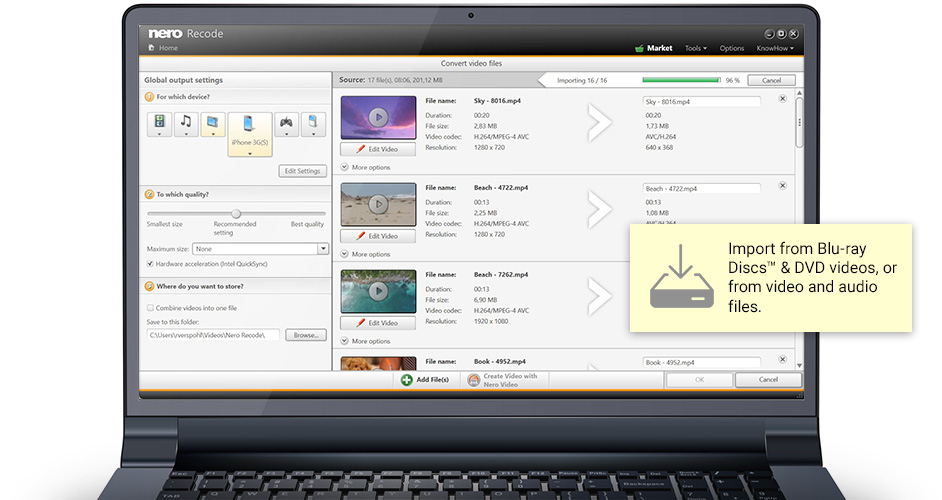This screenshot has height=500, width=942.
Task: Remove Sky - 8016.mp4 from list
Action: click(782, 99)
